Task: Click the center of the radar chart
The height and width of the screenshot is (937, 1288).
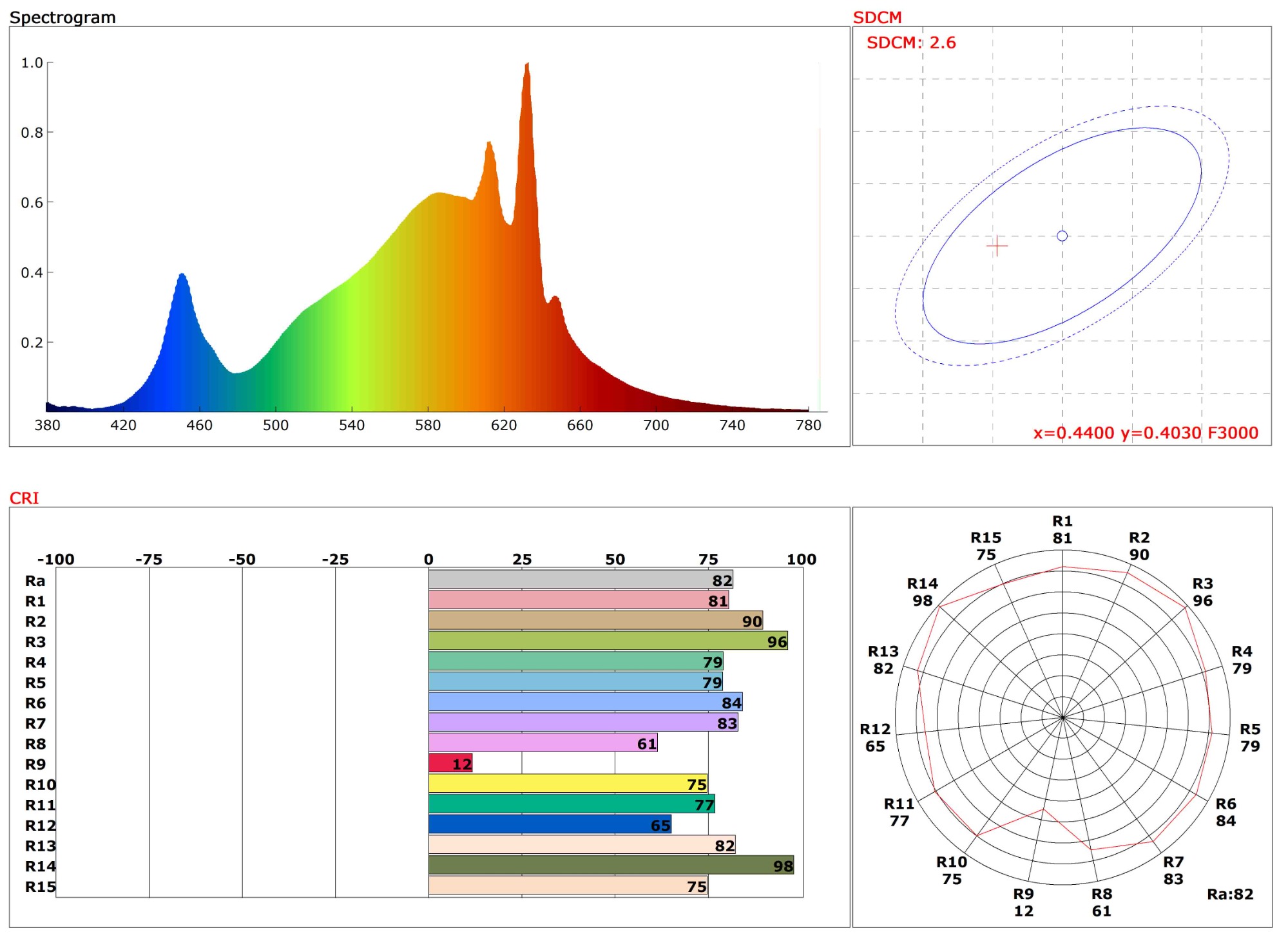Action: 1062,717
